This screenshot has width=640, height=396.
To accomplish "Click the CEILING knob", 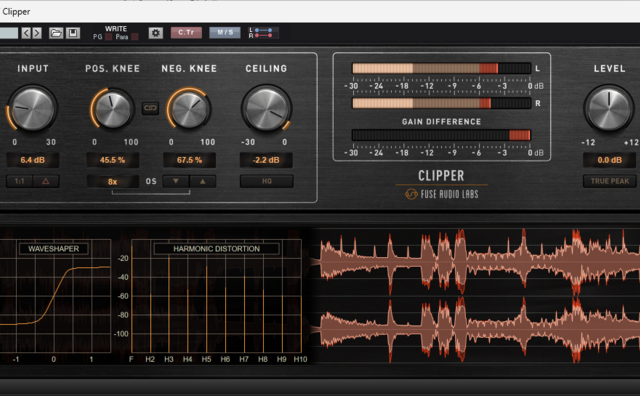I will pos(267,109).
